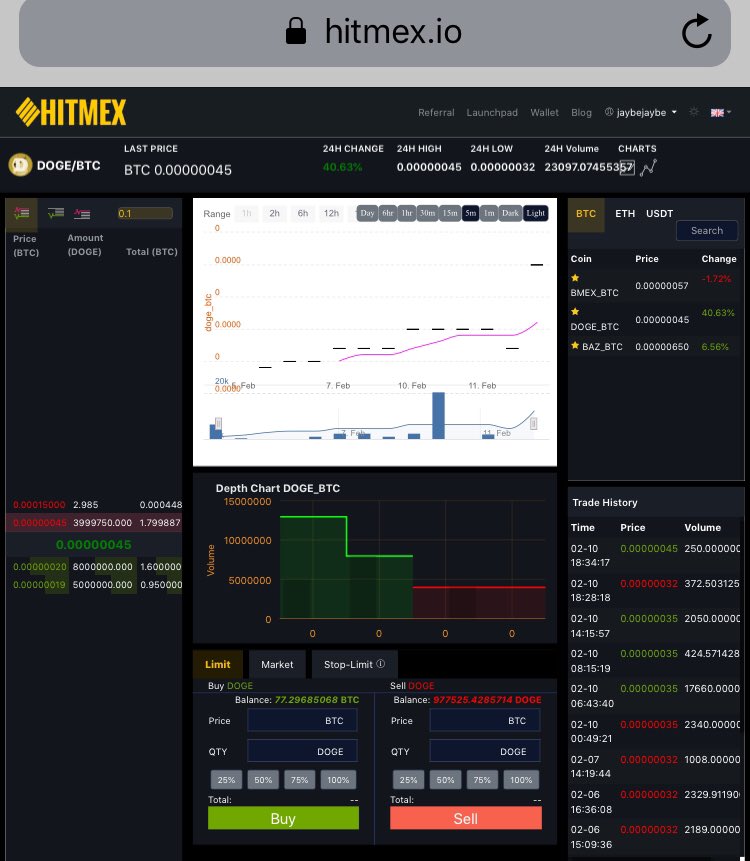
Task: Click the DOGE coin icon
Action: click(20, 165)
